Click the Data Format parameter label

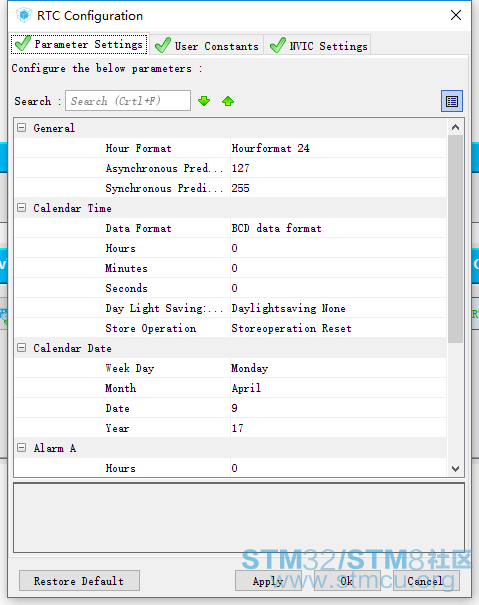click(x=139, y=228)
